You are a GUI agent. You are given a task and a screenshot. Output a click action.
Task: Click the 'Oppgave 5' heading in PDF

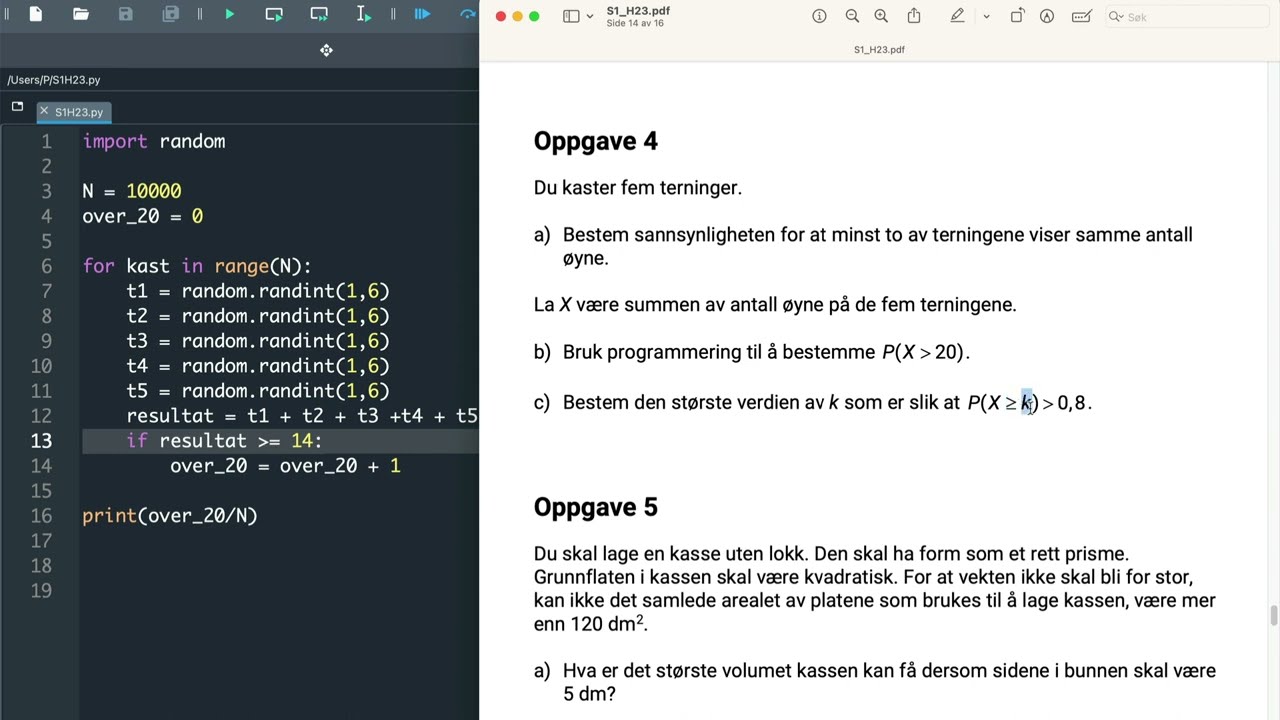click(596, 507)
